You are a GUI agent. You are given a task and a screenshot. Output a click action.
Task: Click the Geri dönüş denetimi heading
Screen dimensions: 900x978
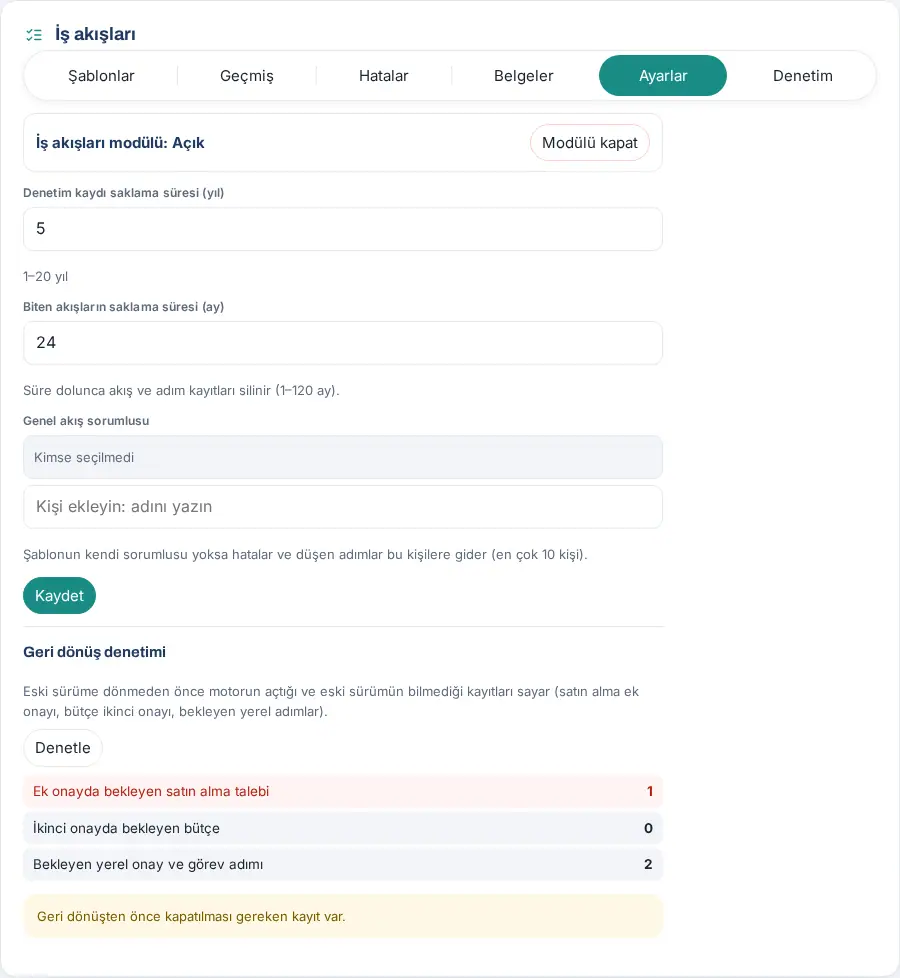point(95,652)
